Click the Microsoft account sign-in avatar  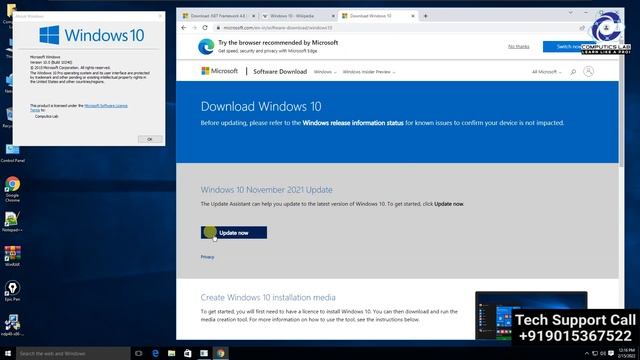(588, 71)
